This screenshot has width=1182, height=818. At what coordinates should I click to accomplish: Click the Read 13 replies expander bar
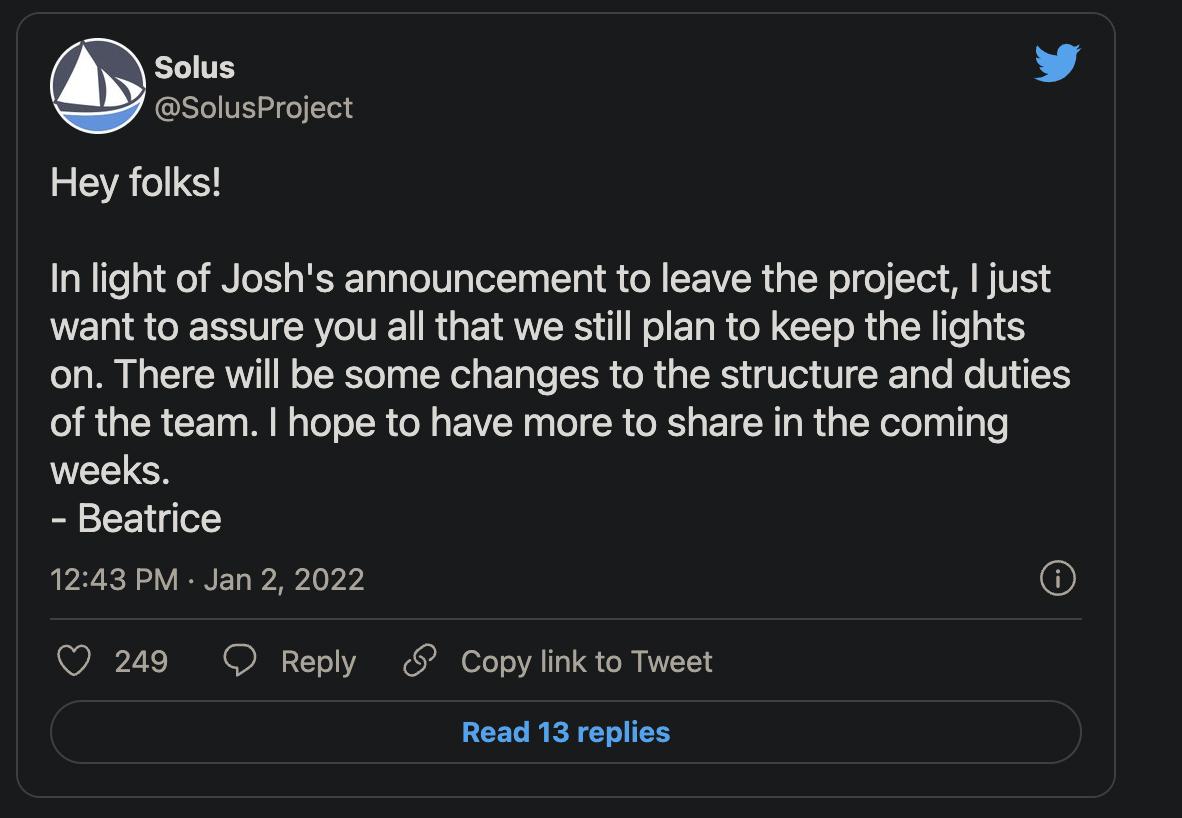click(565, 732)
